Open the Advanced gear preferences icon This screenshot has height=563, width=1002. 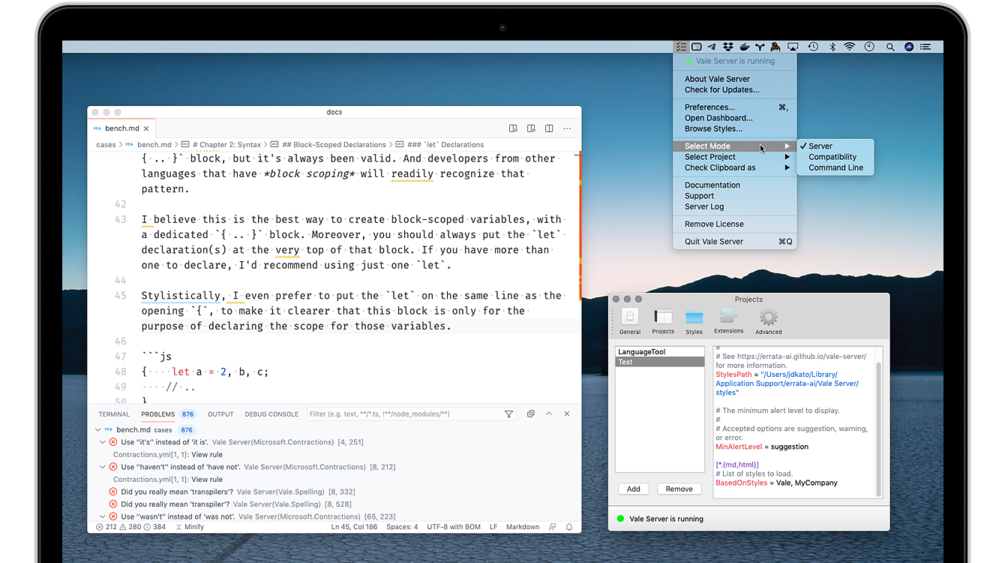768,321
